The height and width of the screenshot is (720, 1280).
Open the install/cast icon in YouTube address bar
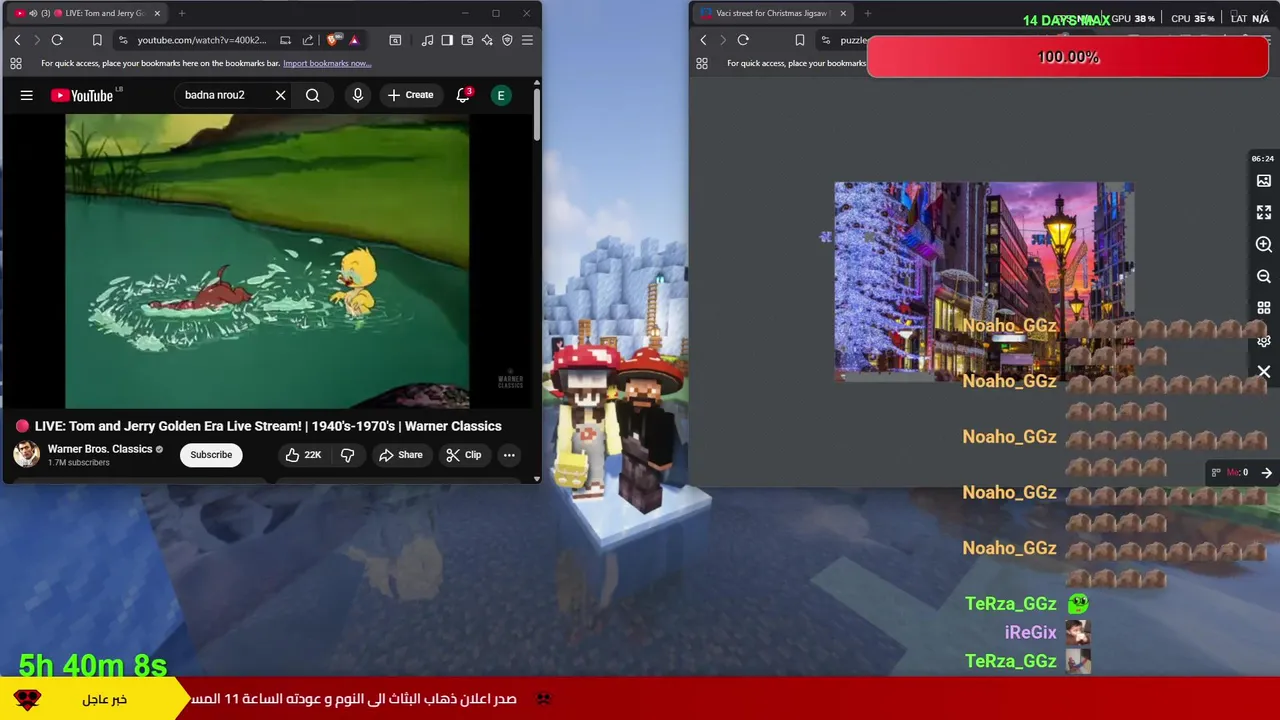click(286, 40)
